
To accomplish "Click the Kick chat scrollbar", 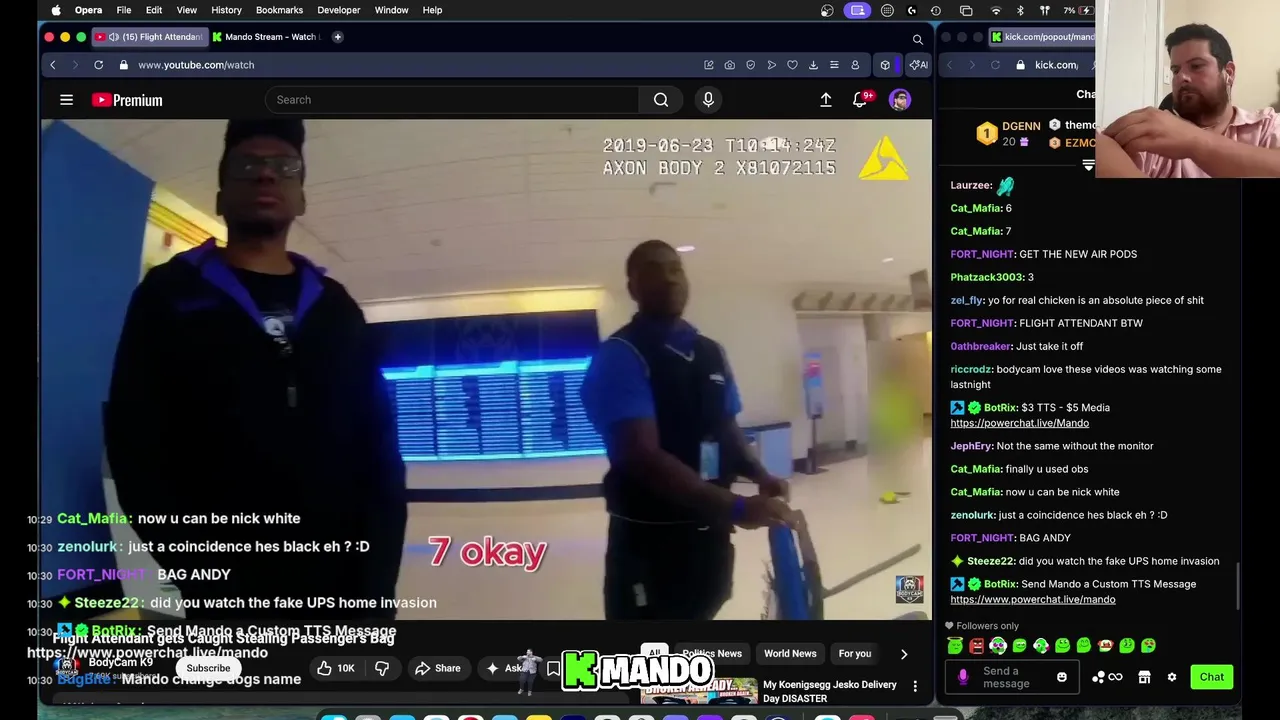I will pos(1238,586).
